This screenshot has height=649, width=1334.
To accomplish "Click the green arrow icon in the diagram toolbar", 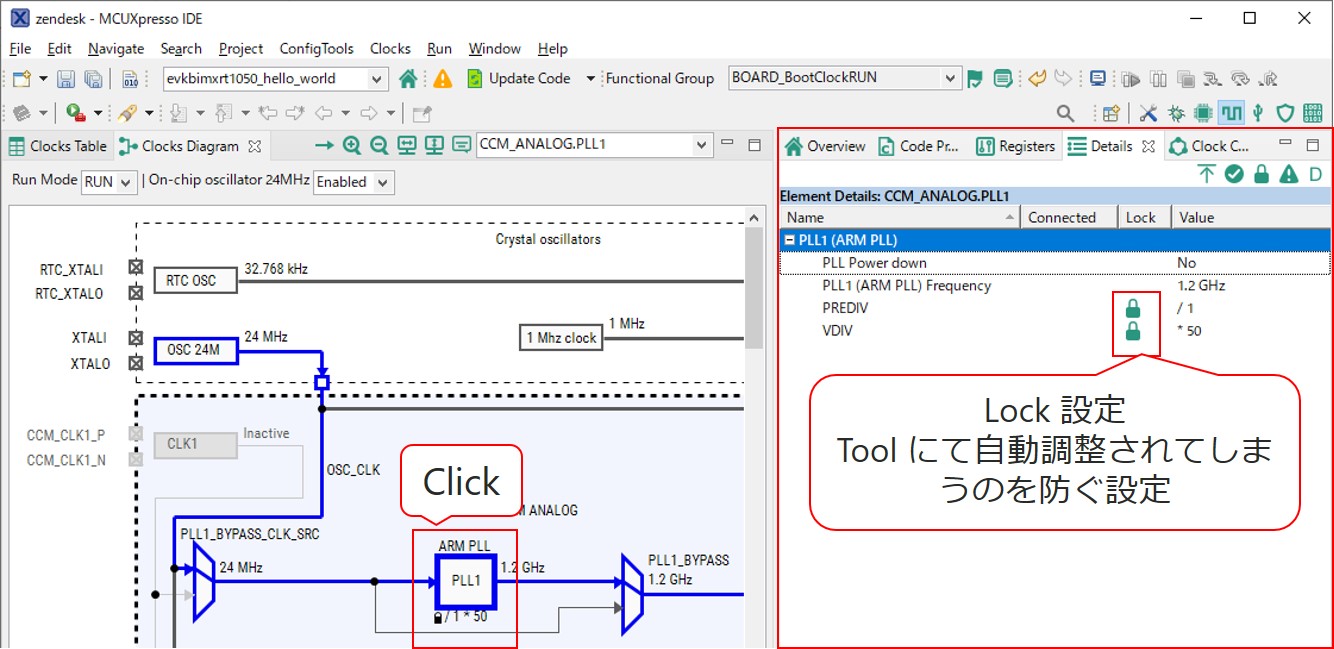I will pyautogui.click(x=324, y=145).
